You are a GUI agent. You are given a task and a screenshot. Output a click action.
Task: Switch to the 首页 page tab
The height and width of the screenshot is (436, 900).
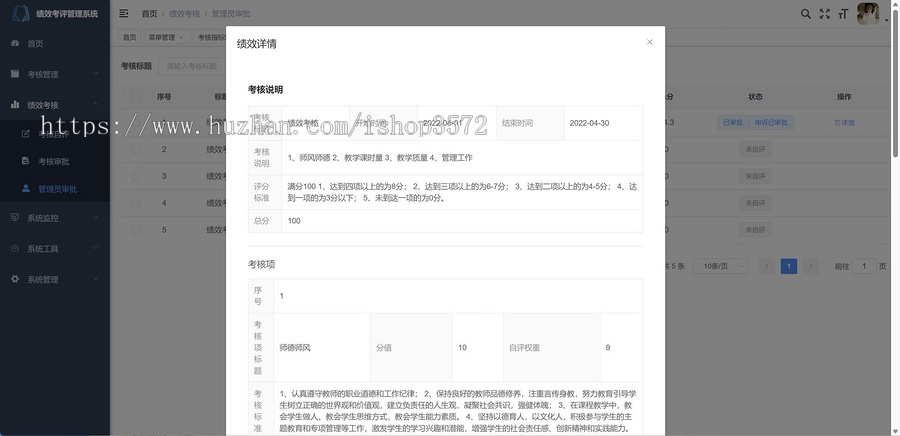130,37
